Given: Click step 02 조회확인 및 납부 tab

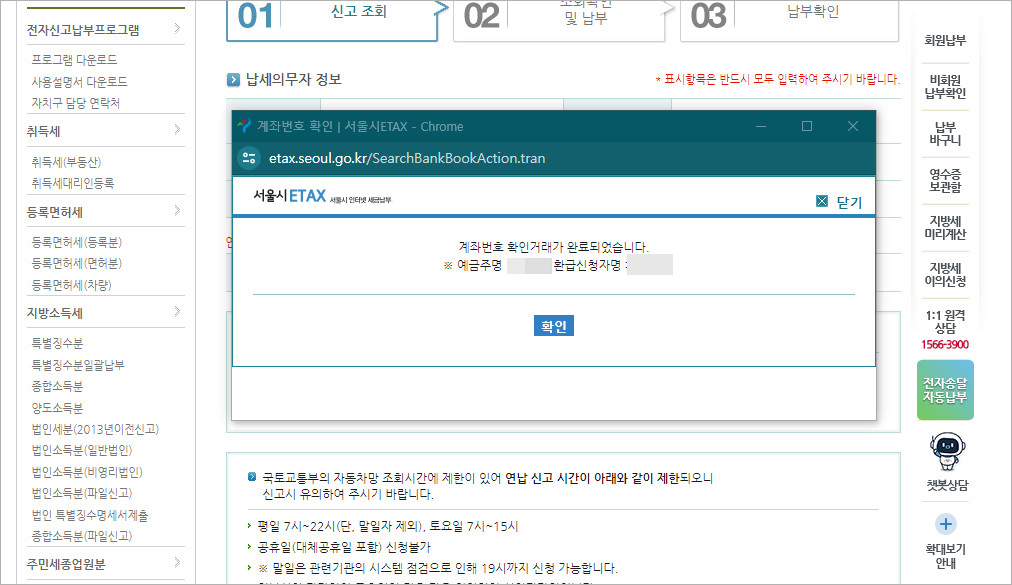Looking at the screenshot, I should click(x=560, y=19).
